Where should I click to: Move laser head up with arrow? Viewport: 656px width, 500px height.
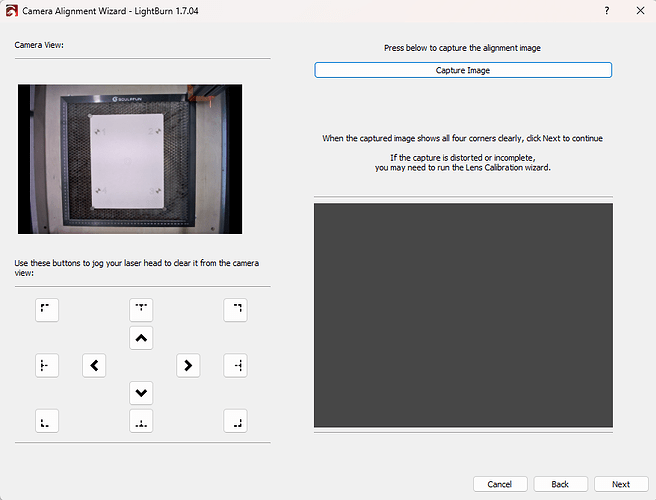(141, 338)
